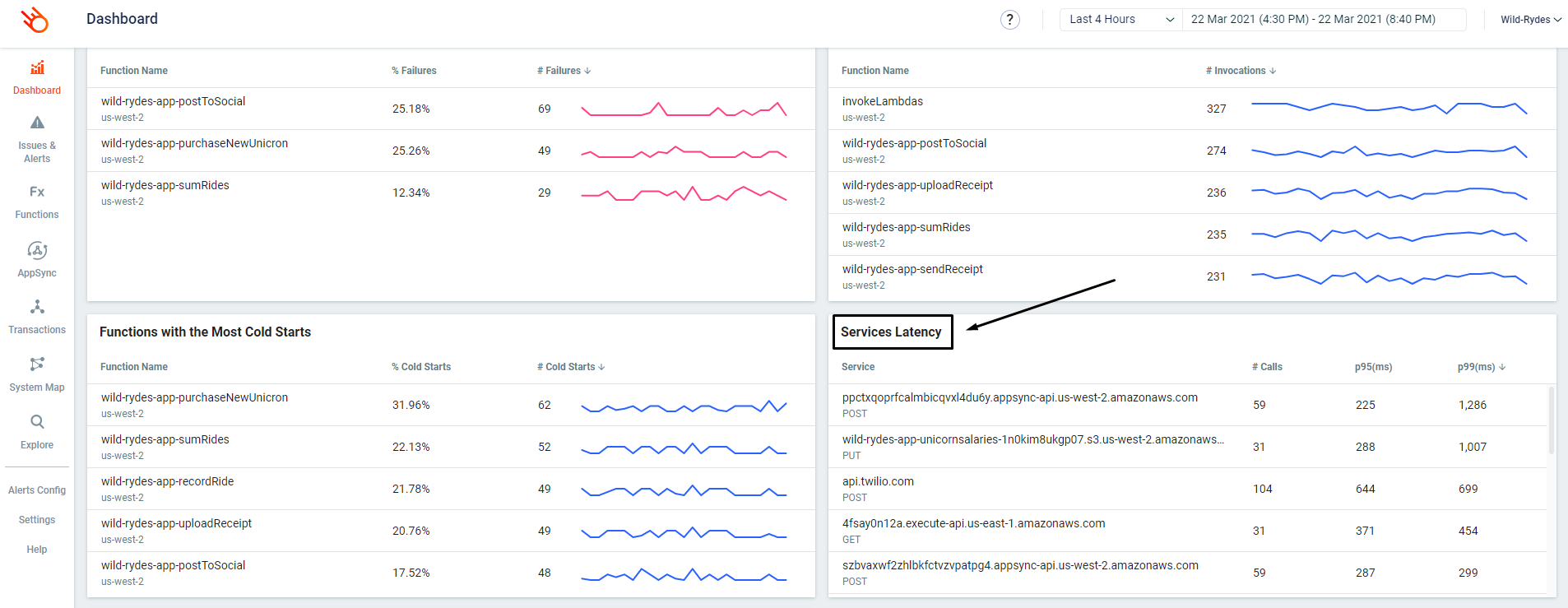Open wild-rydes-app-postToSocial in invocations table

coord(914,143)
